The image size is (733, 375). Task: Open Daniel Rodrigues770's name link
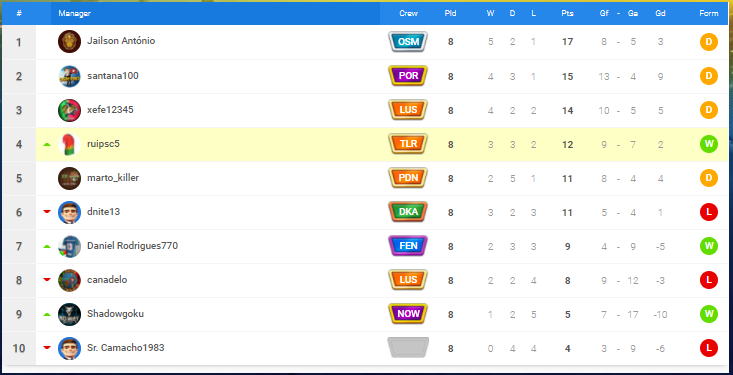click(132, 245)
